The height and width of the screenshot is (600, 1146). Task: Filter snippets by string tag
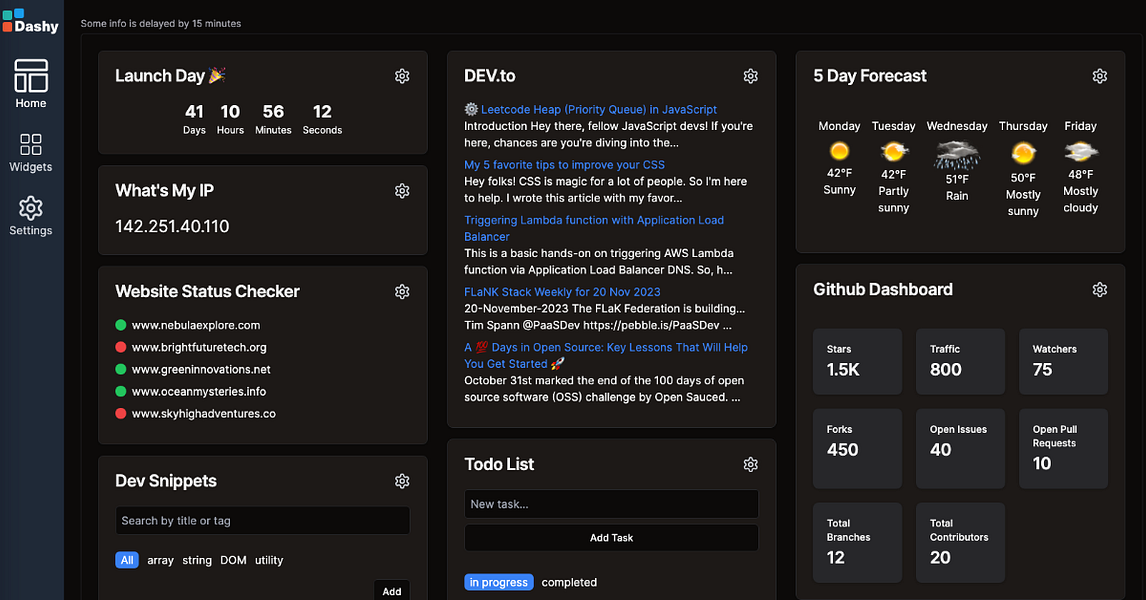click(x=197, y=561)
